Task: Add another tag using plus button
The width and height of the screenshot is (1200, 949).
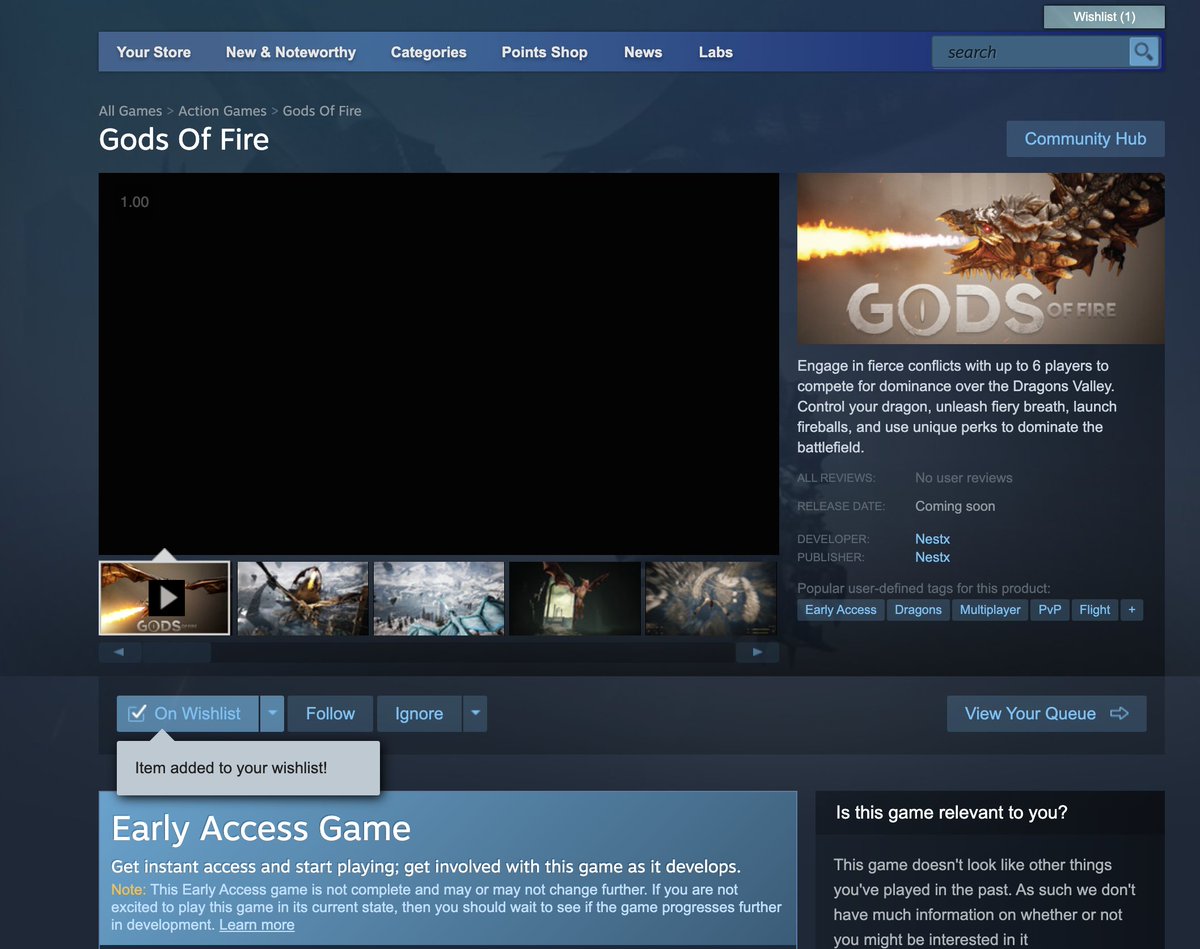Action: coord(1131,610)
